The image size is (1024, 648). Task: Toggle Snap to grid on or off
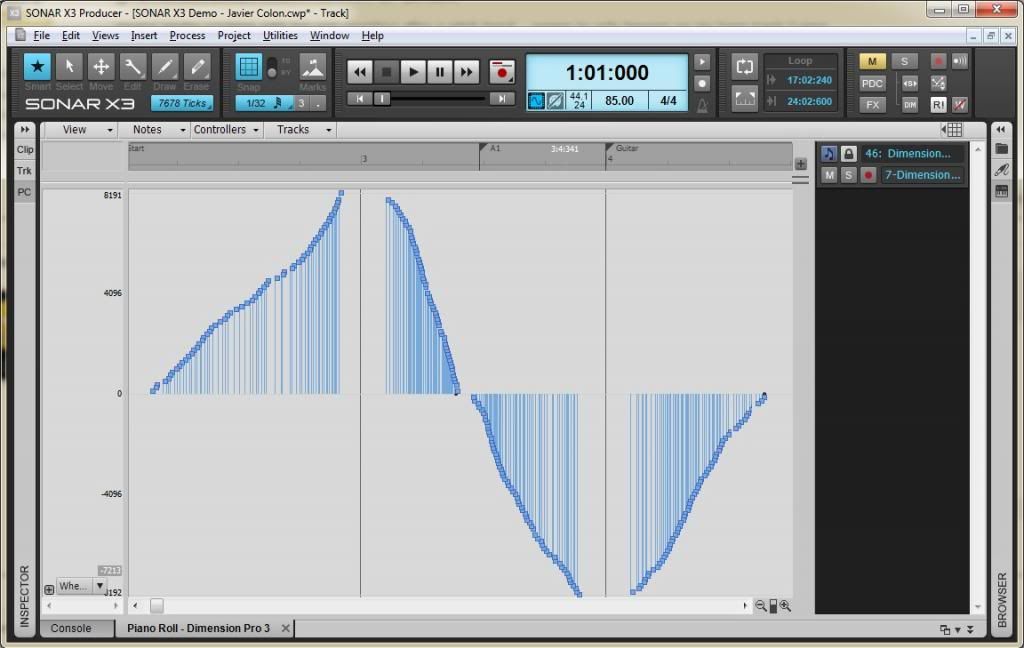pyautogui.click(x=248, y=67)
